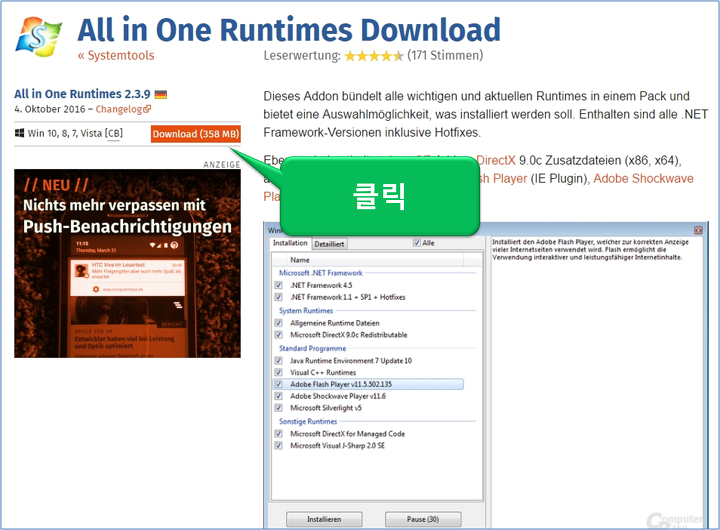Select the Standard Programme group header
Image resolution: width=720 pixels, height=530 pixels.
point(312,348)
